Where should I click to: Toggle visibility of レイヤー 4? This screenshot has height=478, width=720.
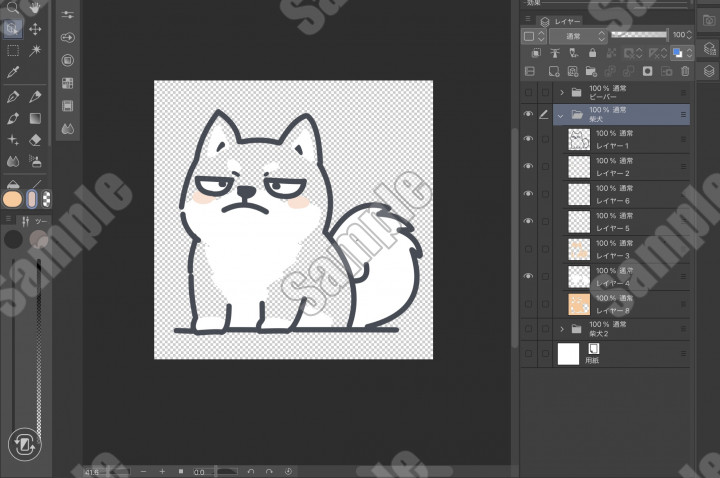[x=529, y=276]
